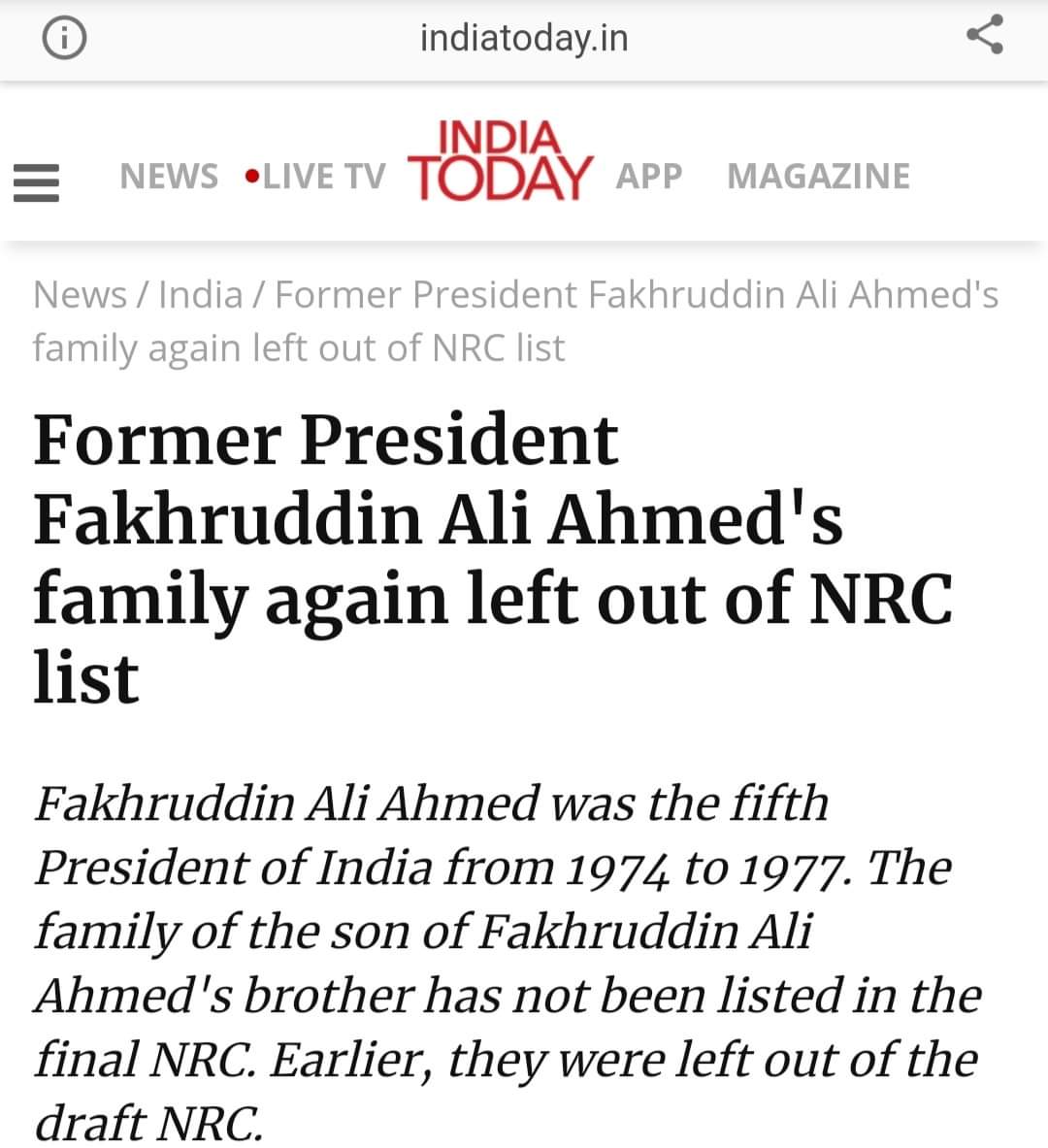The height and width of the screenshot is (1148, 1048).
Task: Click the indiatoday.in address text
Action: click(x=524, y=38)
